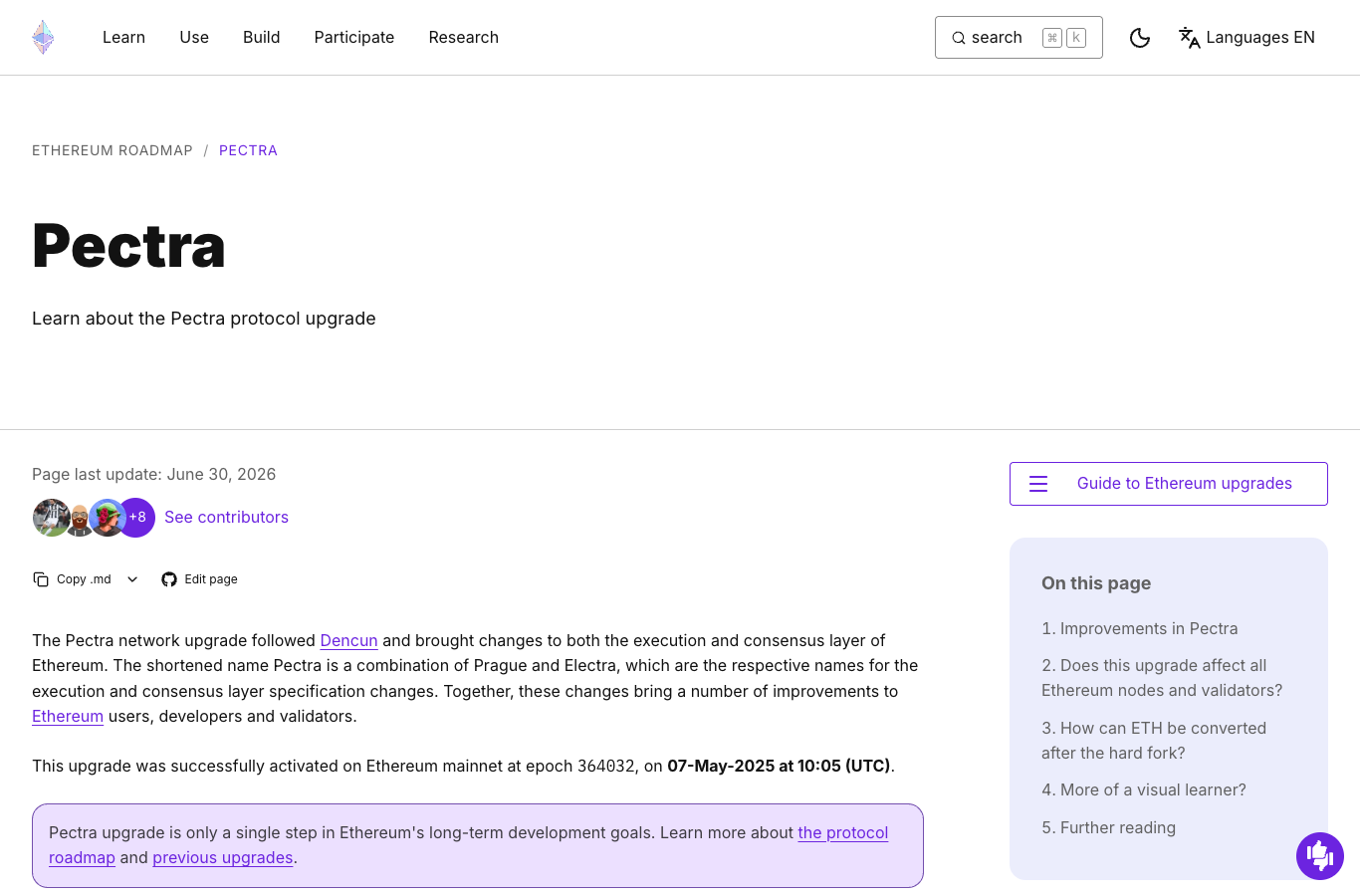This screenshot has height=896, width=1360.
Task: Click the first contributor avatar
Action: click(51, 518)
